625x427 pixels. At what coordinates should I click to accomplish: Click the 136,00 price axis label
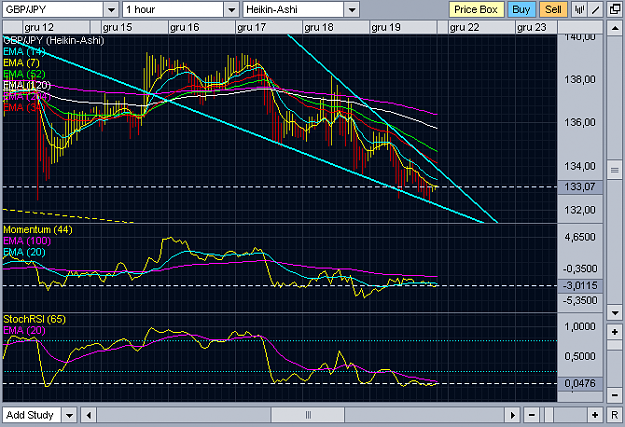[580, 122]
